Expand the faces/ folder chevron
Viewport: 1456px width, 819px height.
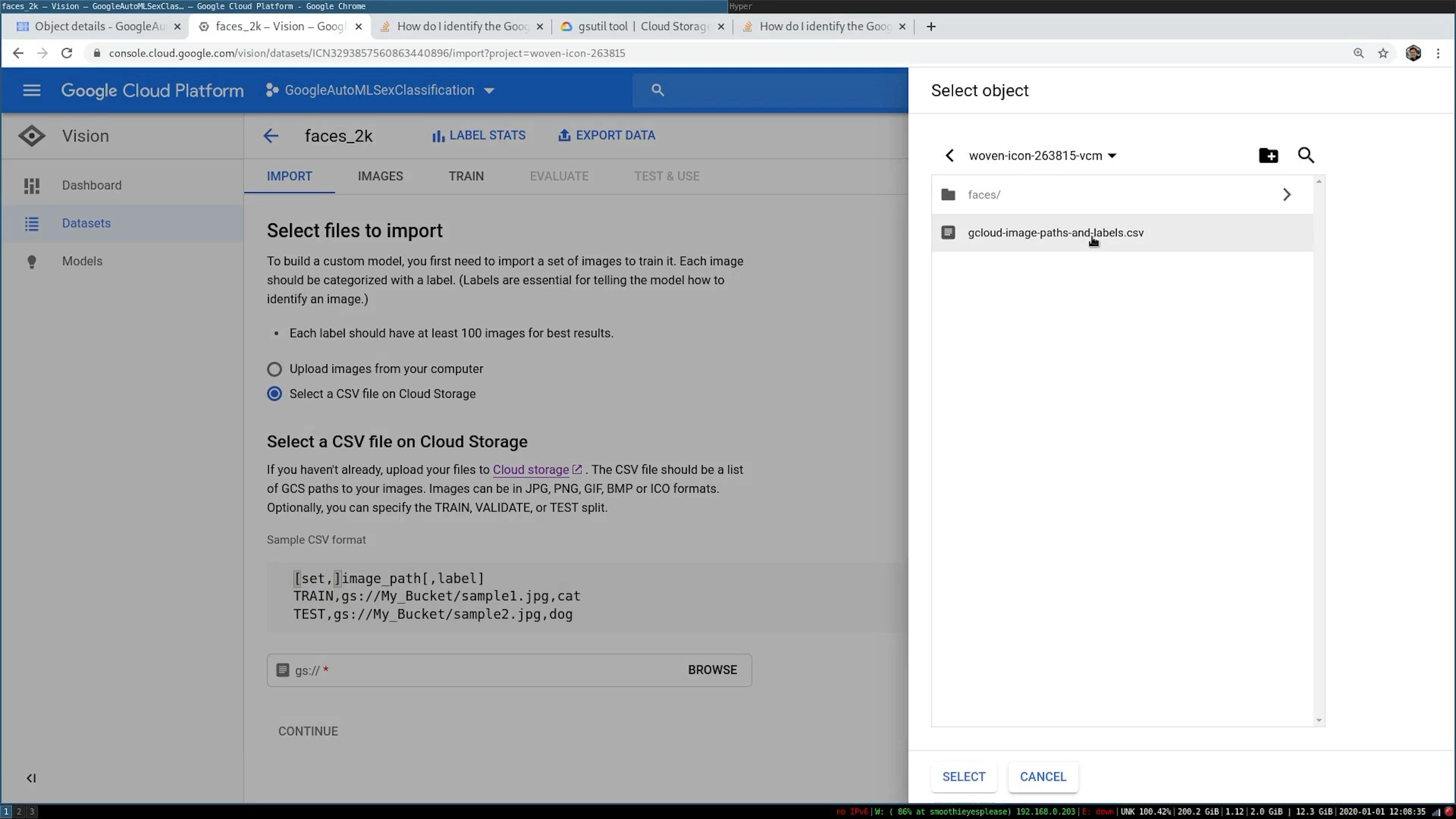[x=1287, y=195]
